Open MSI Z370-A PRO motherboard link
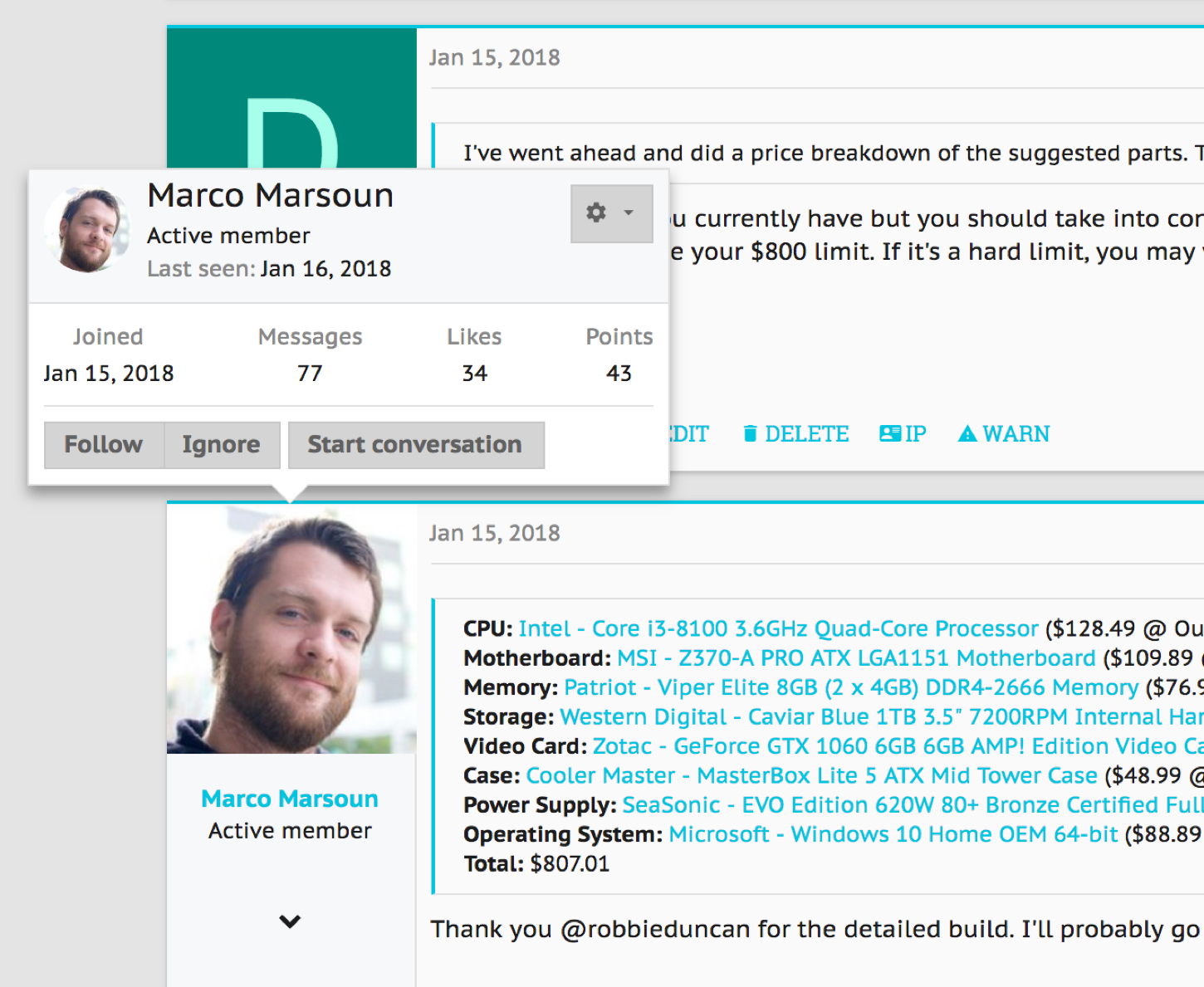 point(857,658)
